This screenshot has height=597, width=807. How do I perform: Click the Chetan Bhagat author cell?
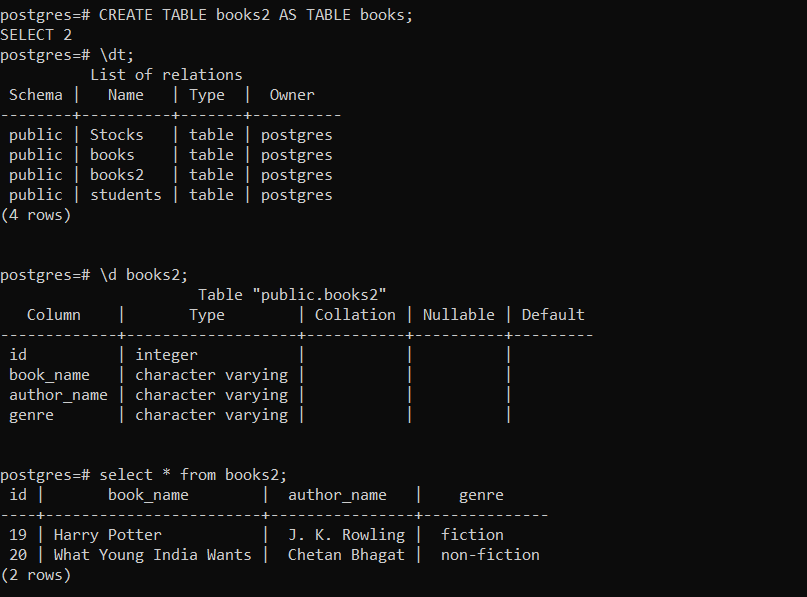[x=346, y=555]
